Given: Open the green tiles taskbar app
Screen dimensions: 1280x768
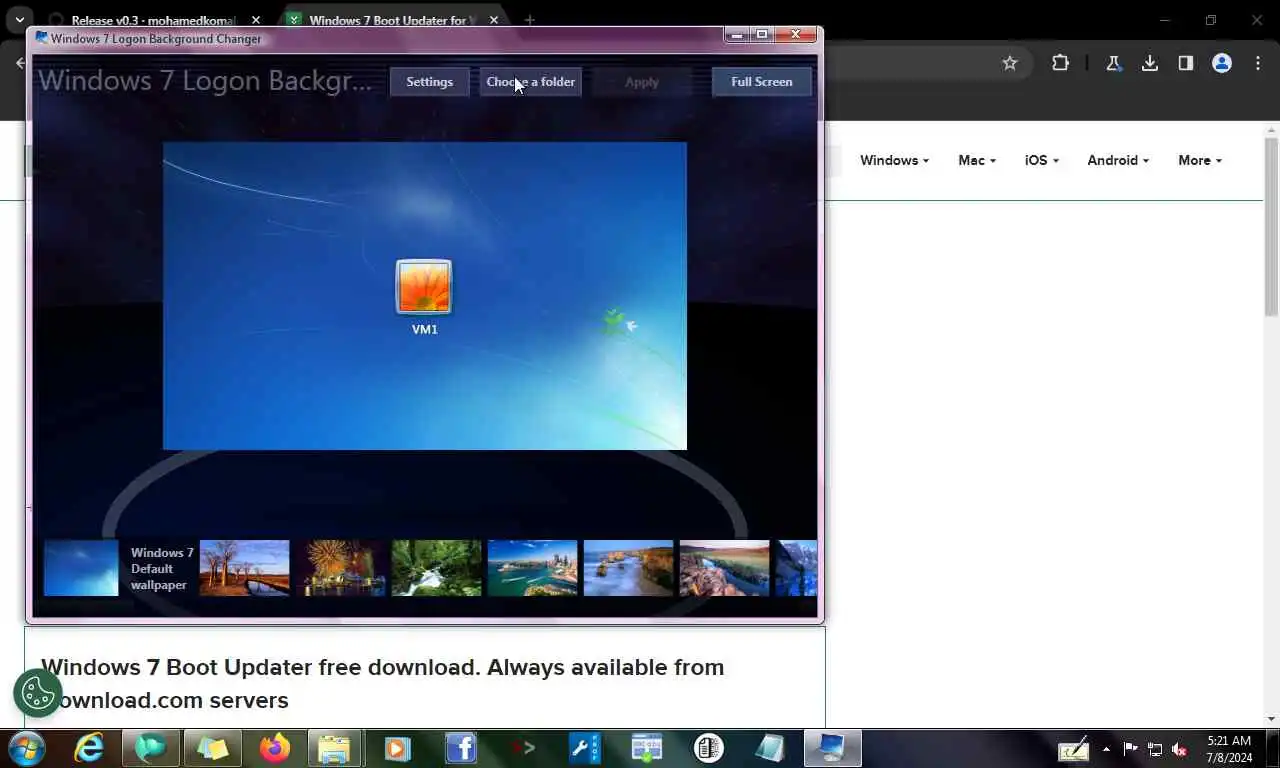Looking at the screenshot, I should 212,748.
